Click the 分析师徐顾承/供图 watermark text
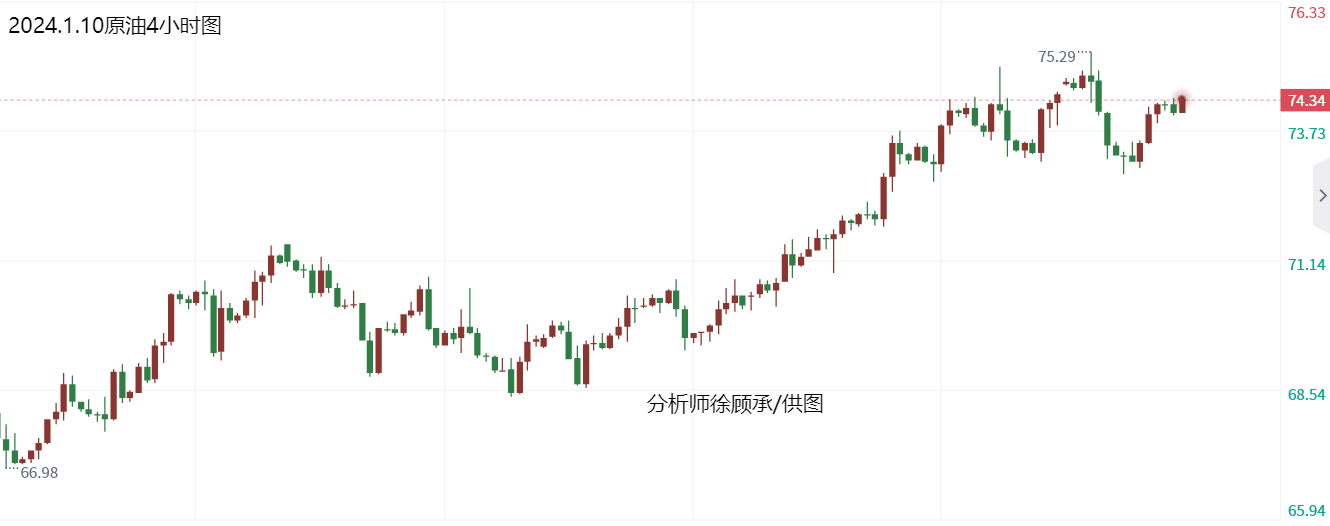 [x=735, y=404]
